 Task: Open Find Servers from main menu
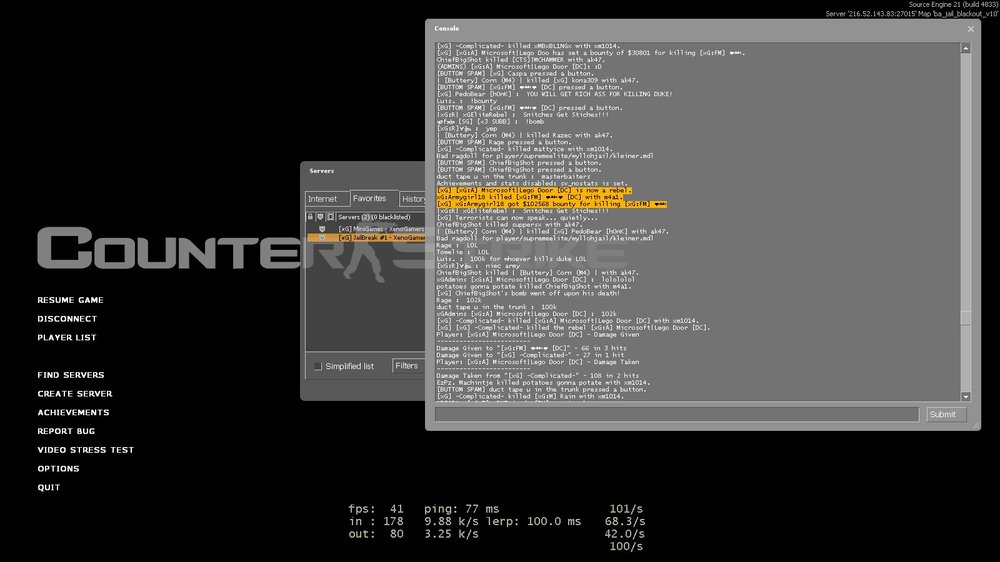(71, 375)
